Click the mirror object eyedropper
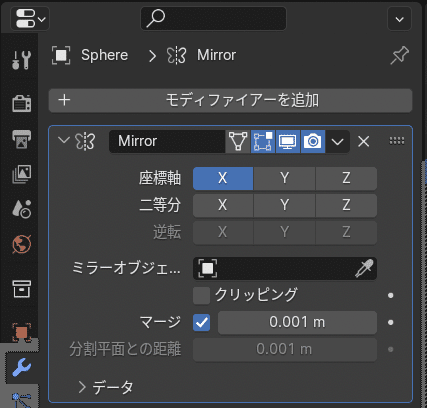 tap(364, 268)
